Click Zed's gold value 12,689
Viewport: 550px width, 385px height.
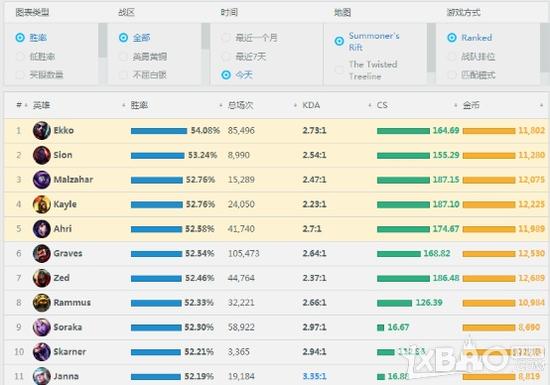click(532, 278)
